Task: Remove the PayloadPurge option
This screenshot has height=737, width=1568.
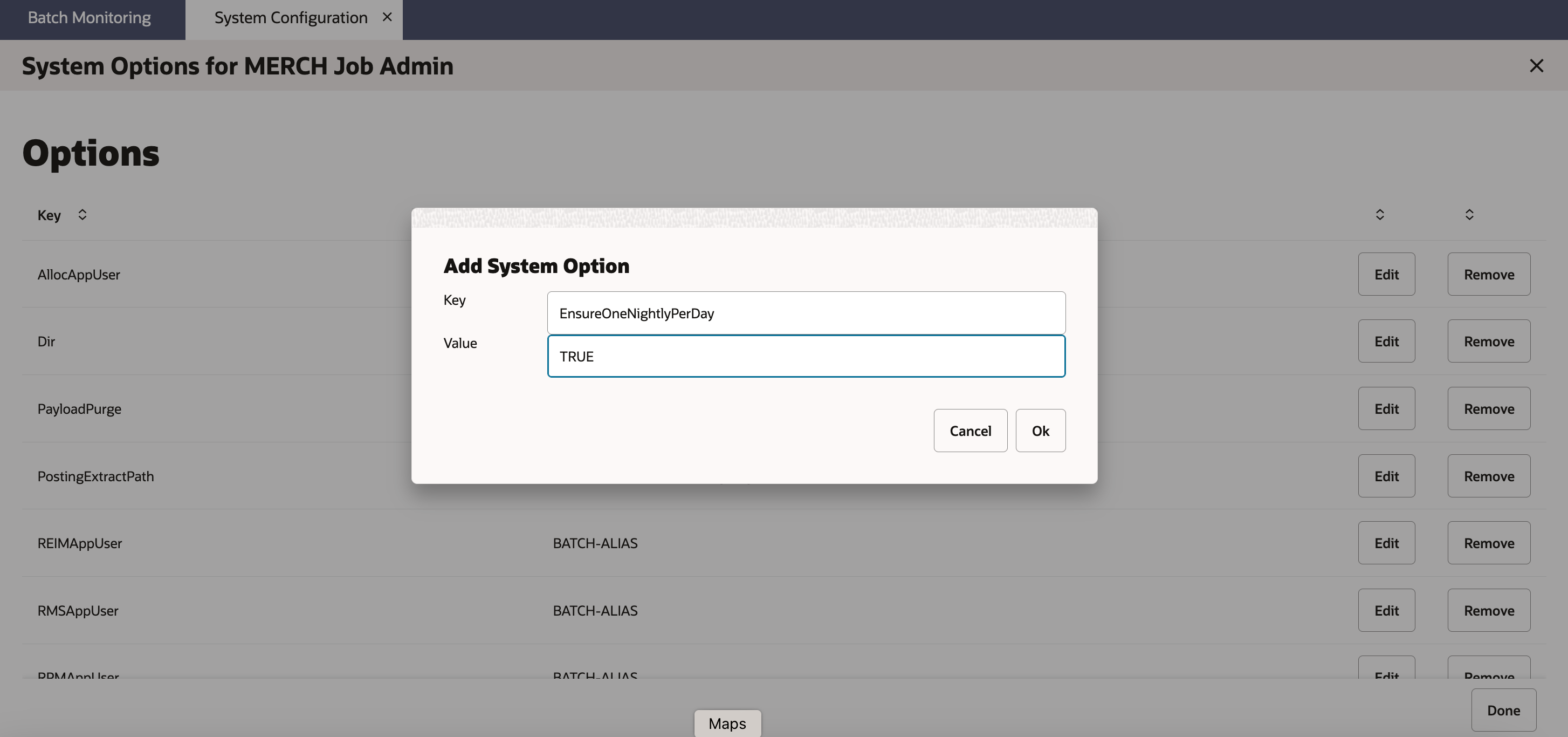Action: (1489, 409)
